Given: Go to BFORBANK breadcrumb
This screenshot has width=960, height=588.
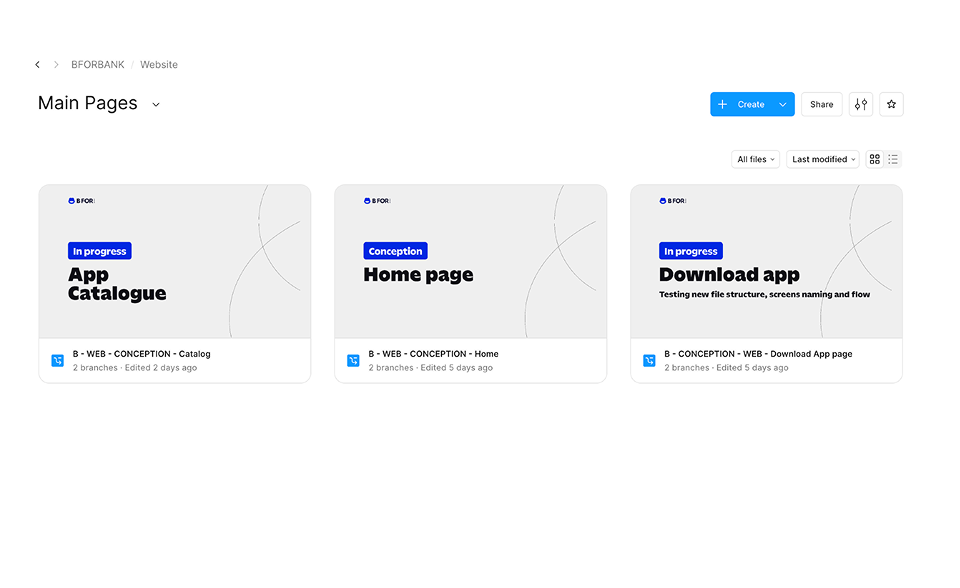Looking at the screenshot, I should point(97,65).
